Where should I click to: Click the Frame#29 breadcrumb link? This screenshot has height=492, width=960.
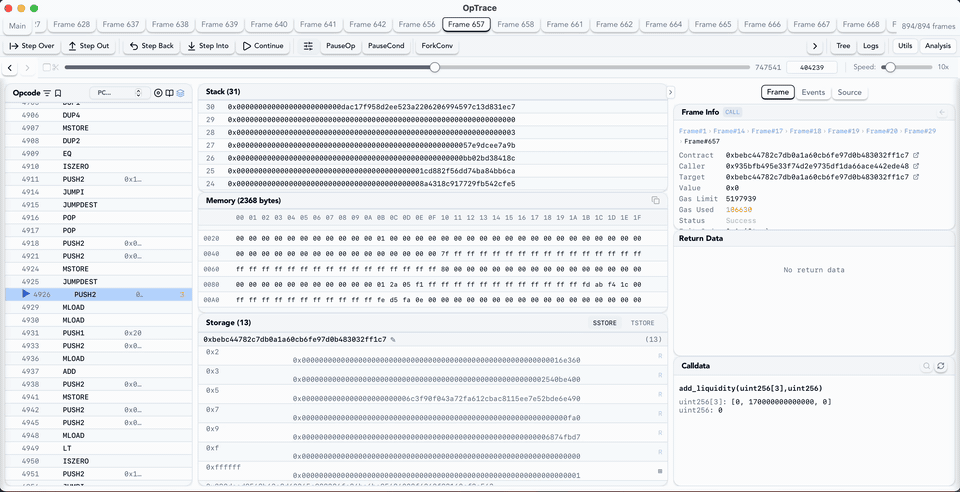920,131
